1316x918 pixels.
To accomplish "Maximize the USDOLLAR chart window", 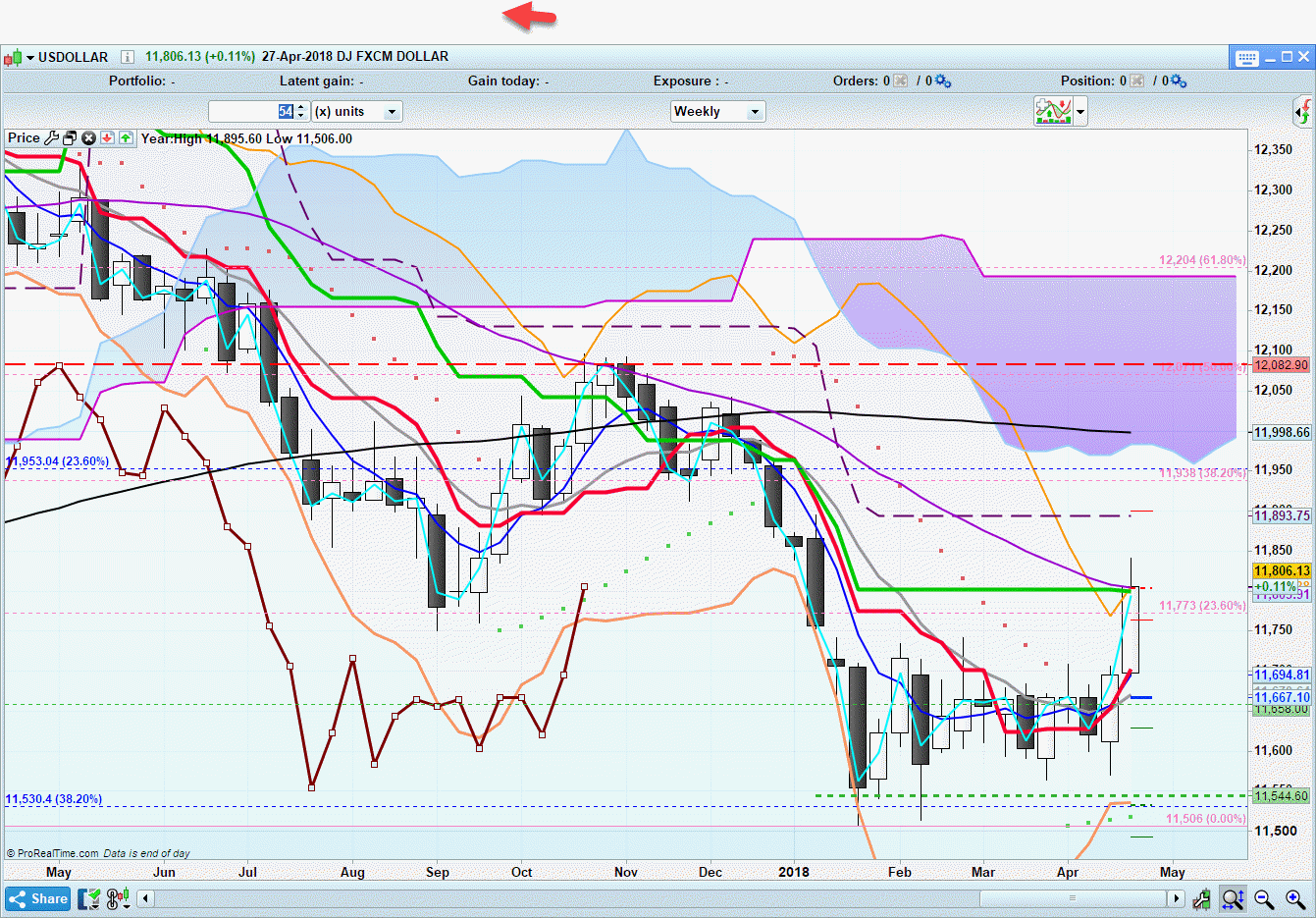I will (1286, 57).
